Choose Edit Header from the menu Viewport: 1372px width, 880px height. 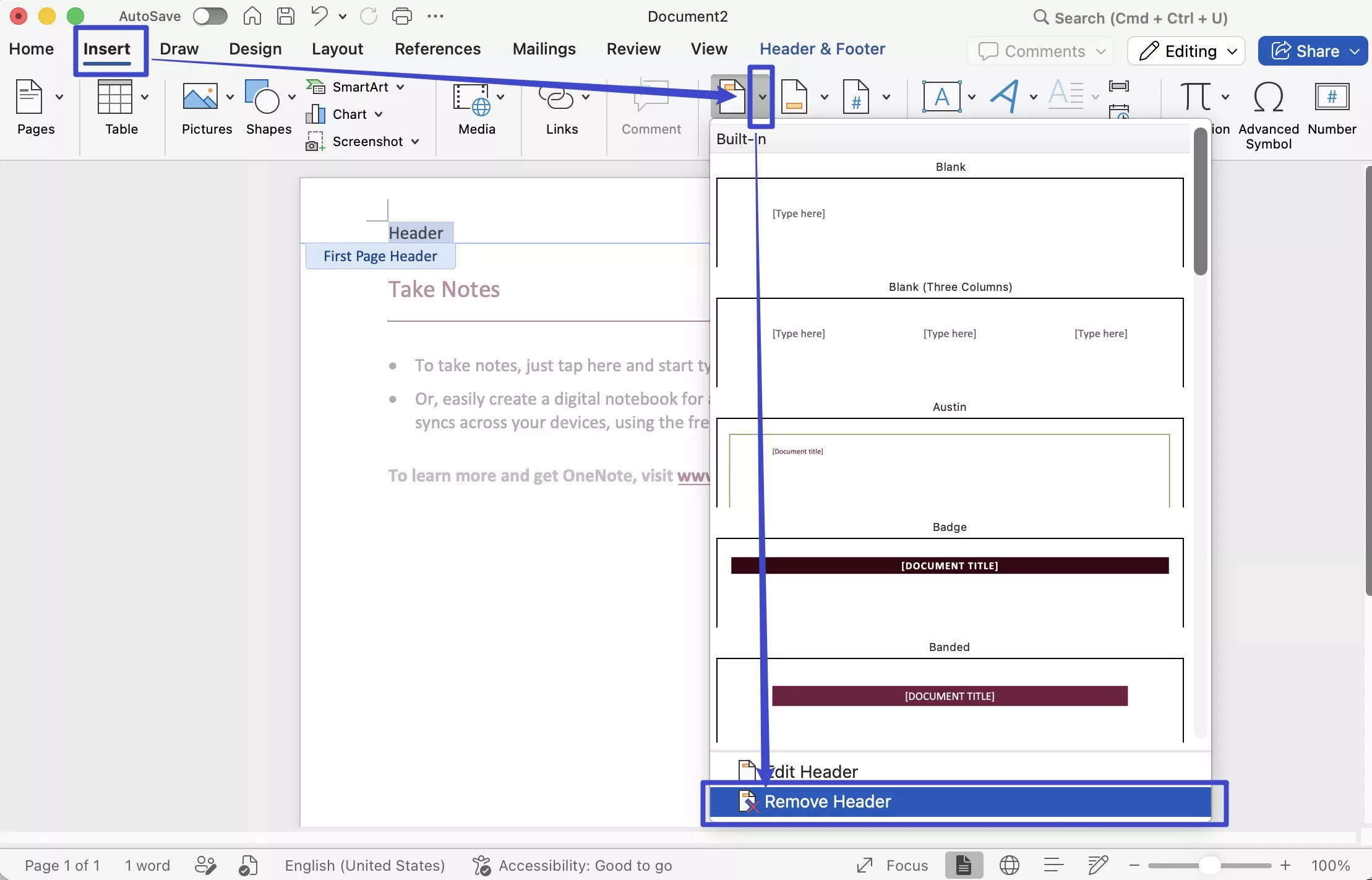[960, 772]
